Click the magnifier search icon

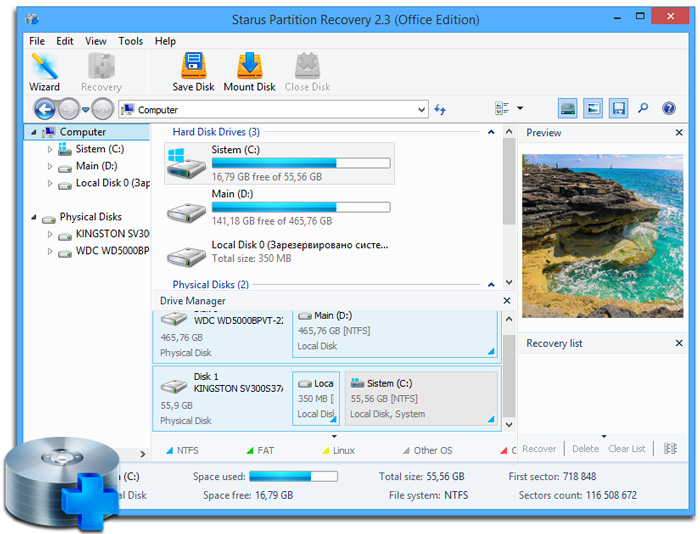[x=643, y=108]
